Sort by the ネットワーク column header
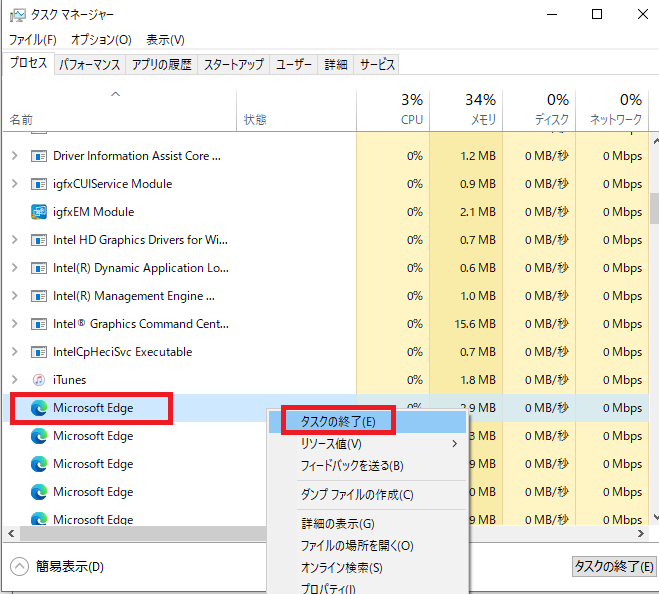659x594 pixels. click(612, 111)
